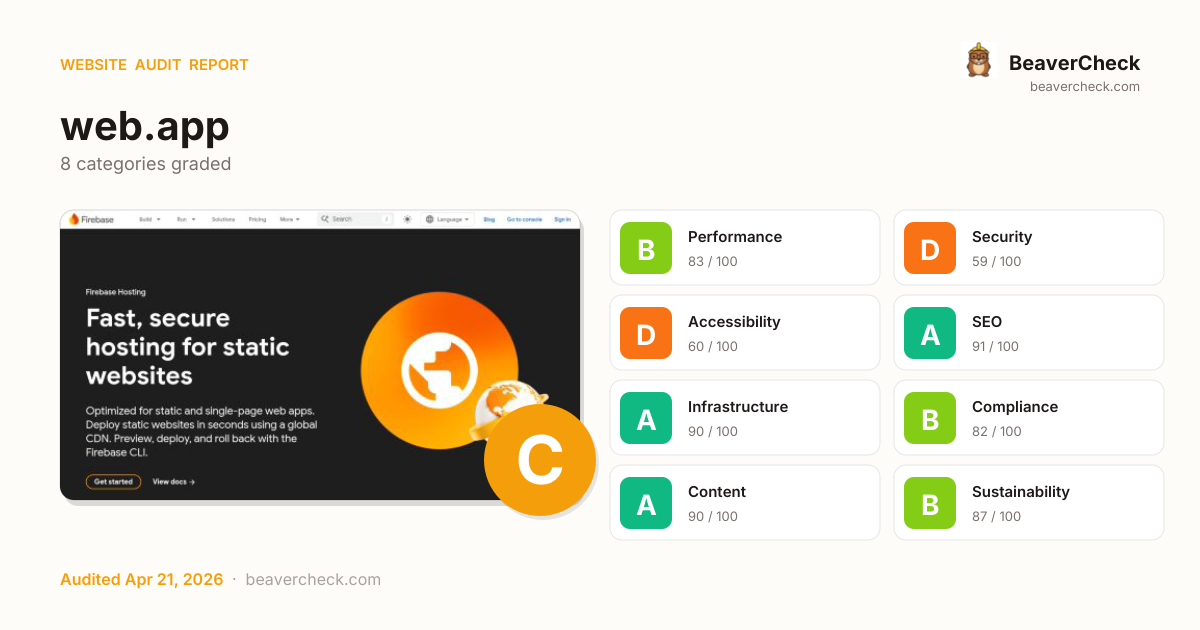Select the Solutions menu item
The height and width of the screenshot is (630, 1200).
coord(223,219)
